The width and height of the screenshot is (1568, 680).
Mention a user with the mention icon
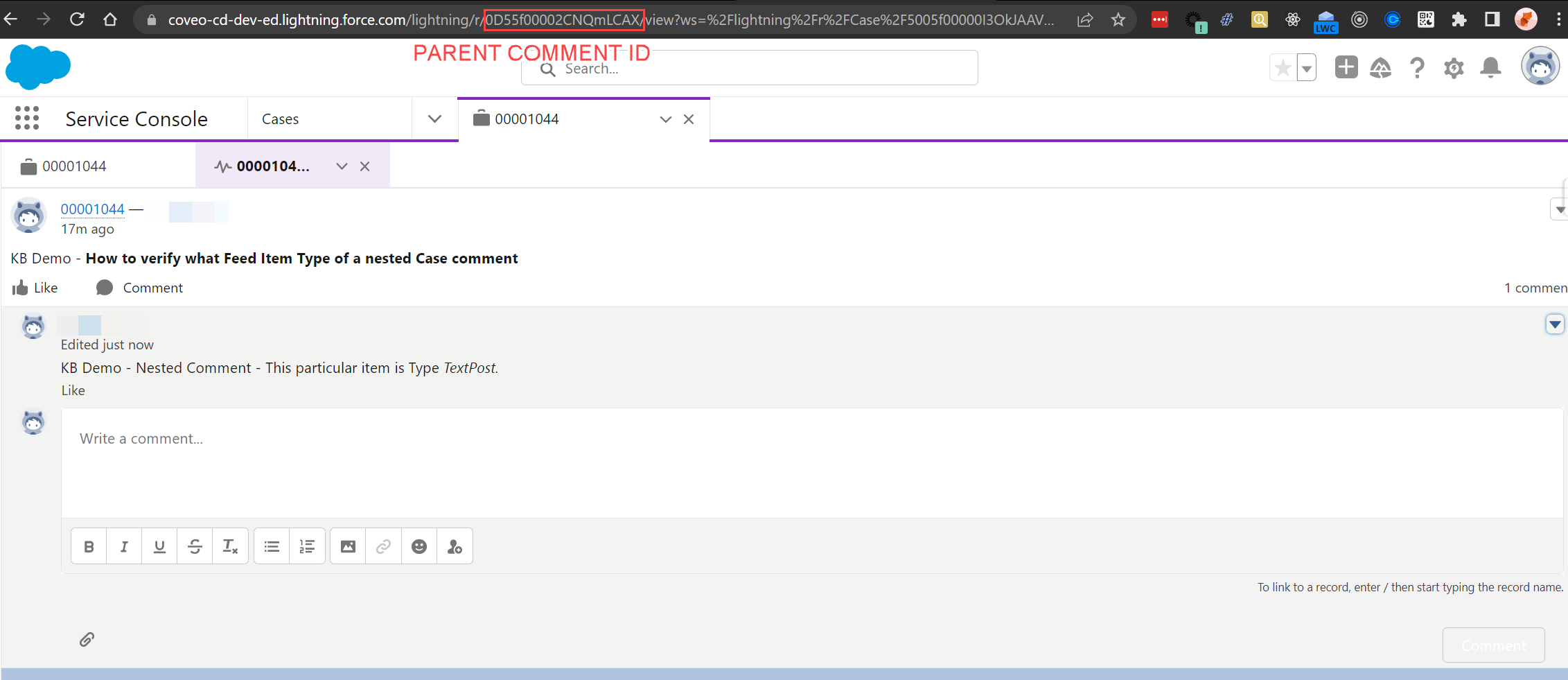(x=455, y=546)
